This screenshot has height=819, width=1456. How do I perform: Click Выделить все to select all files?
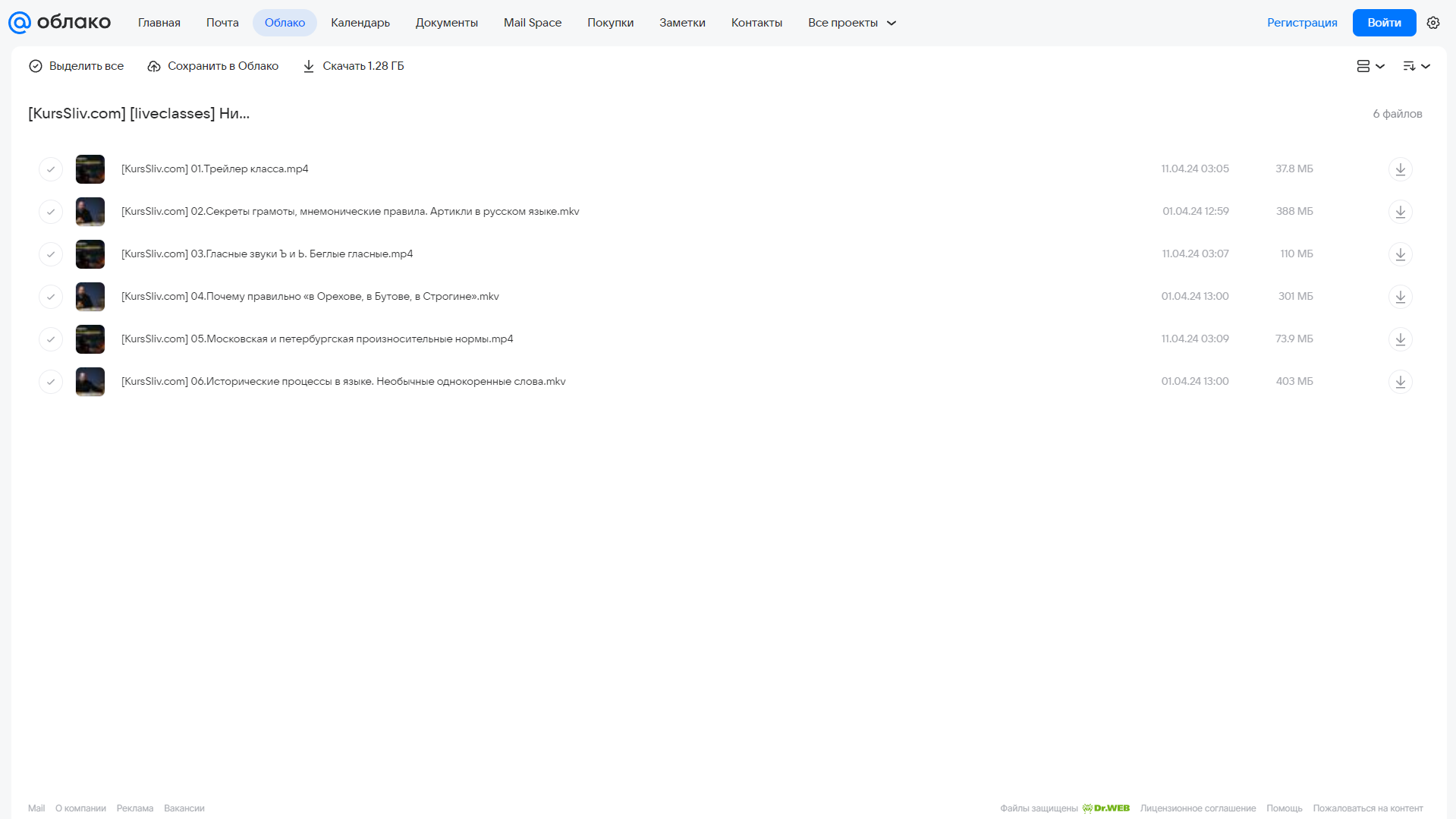[x=76, y=66]
